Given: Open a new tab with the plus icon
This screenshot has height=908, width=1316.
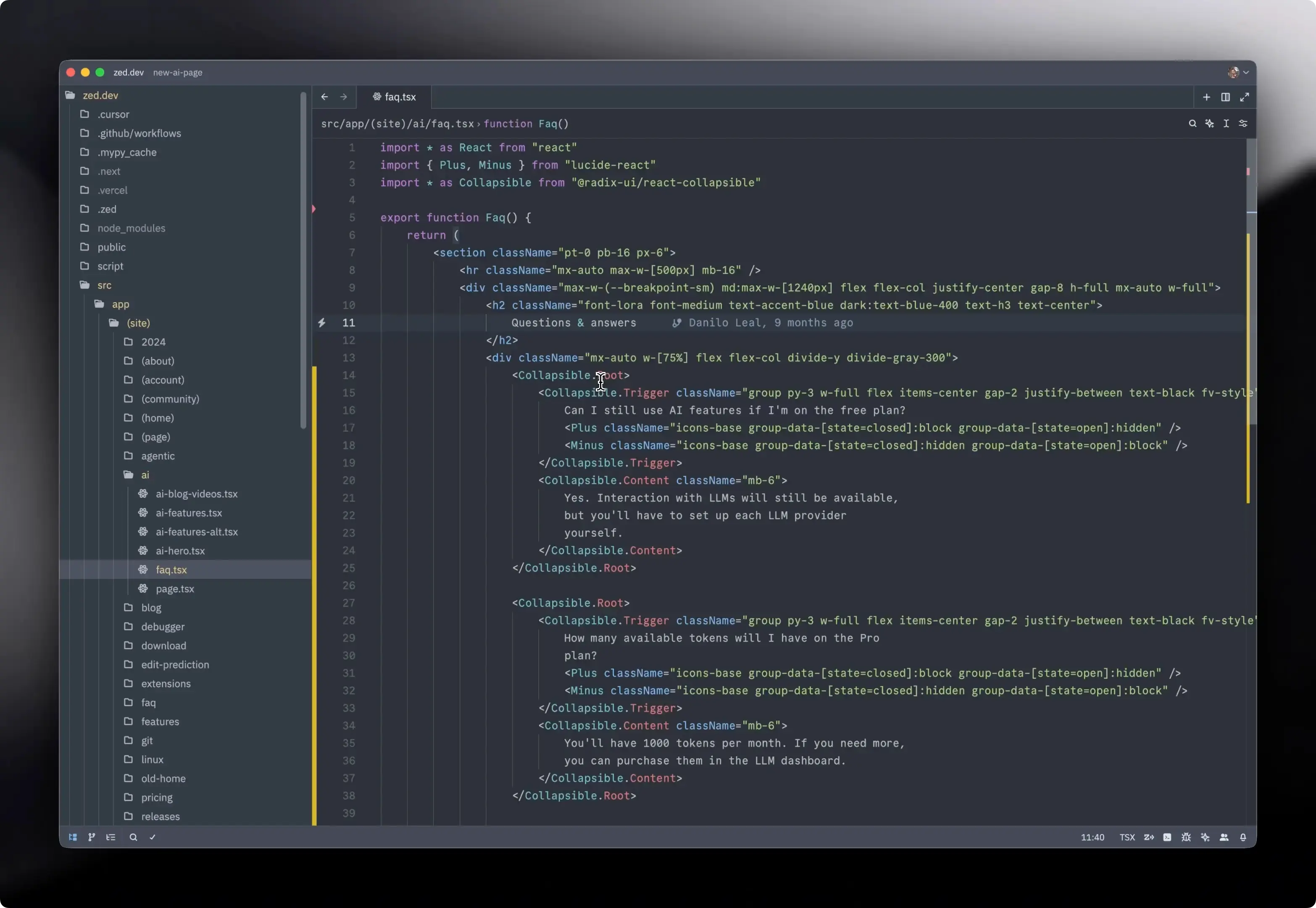Looking at the screenshot, I should (x=1206, y=97).
